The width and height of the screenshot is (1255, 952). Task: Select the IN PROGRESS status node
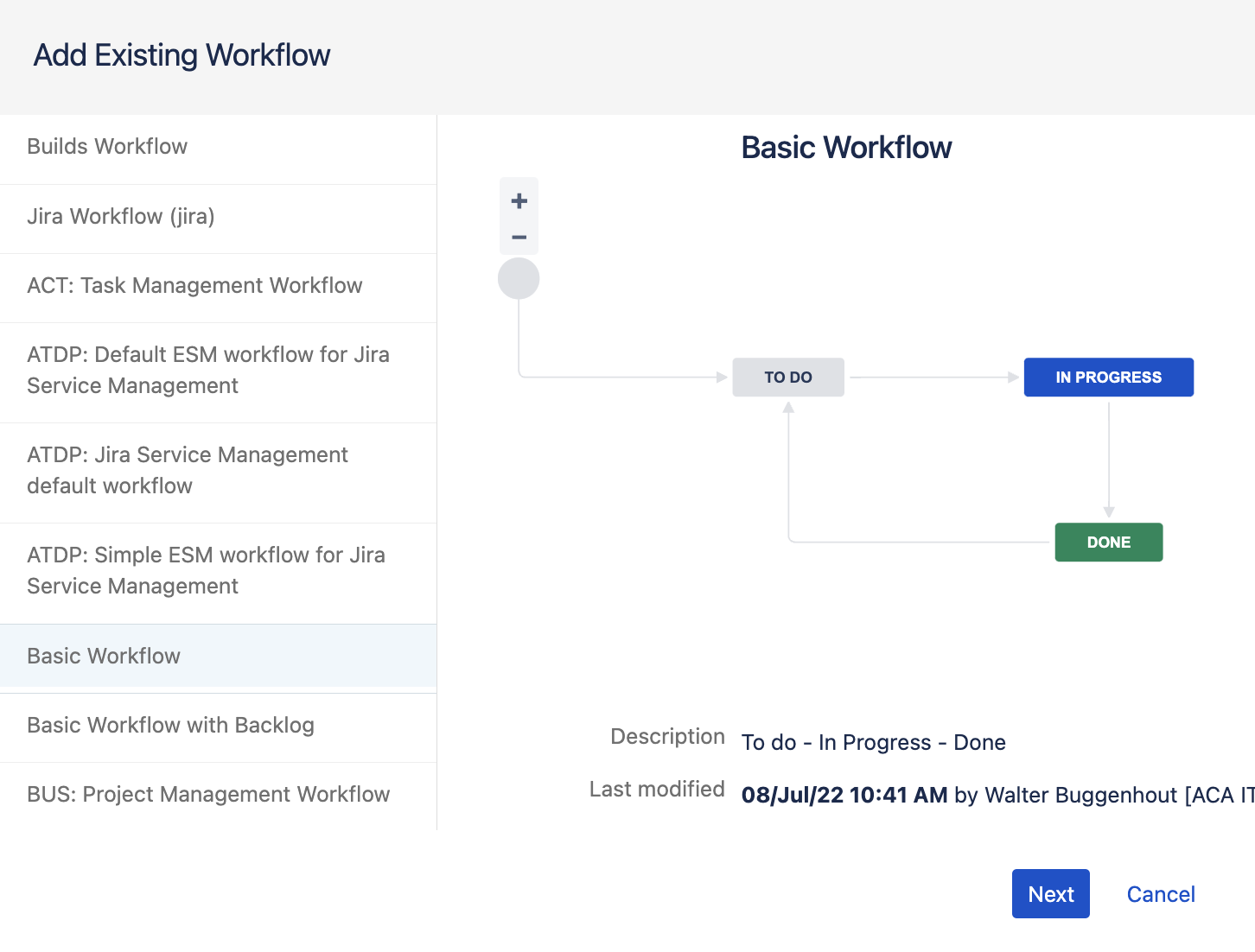1108,377
